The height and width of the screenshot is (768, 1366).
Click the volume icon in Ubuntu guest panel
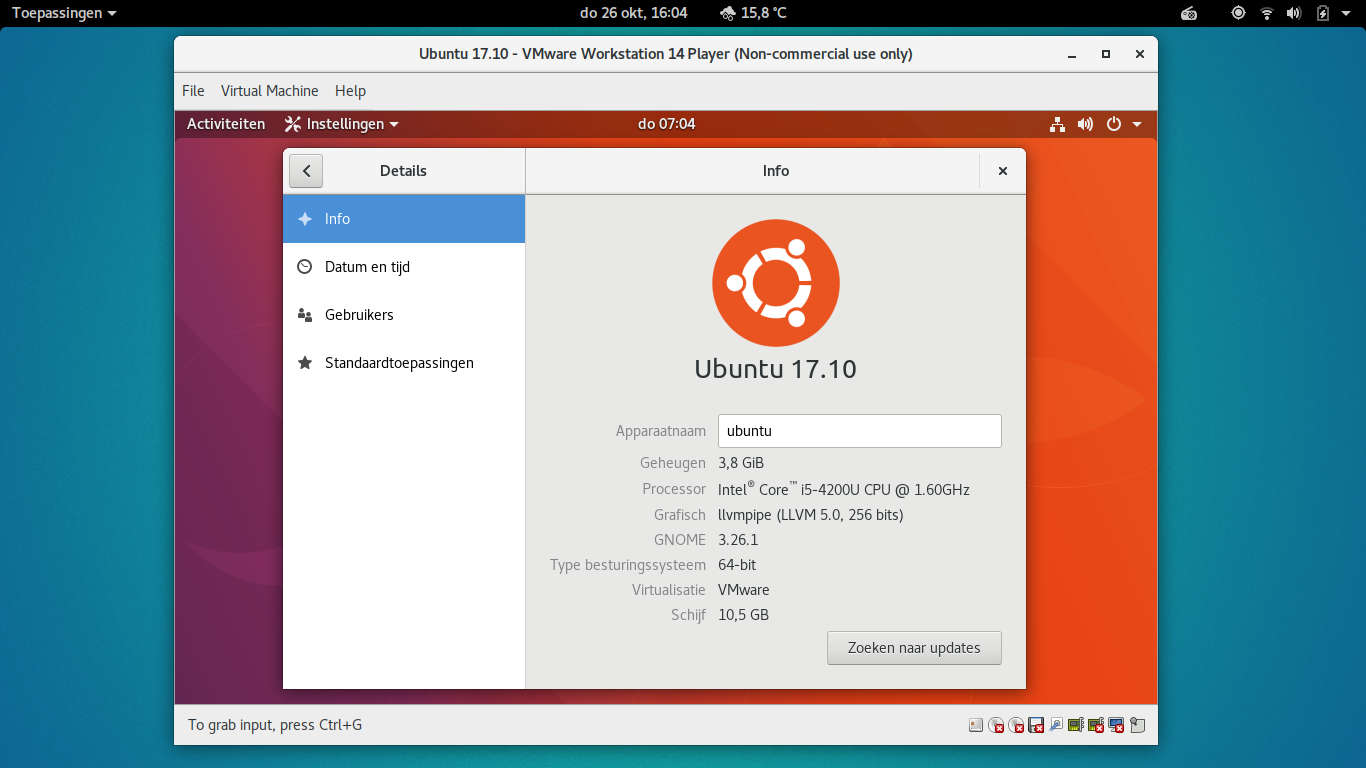coord(1086,124)
